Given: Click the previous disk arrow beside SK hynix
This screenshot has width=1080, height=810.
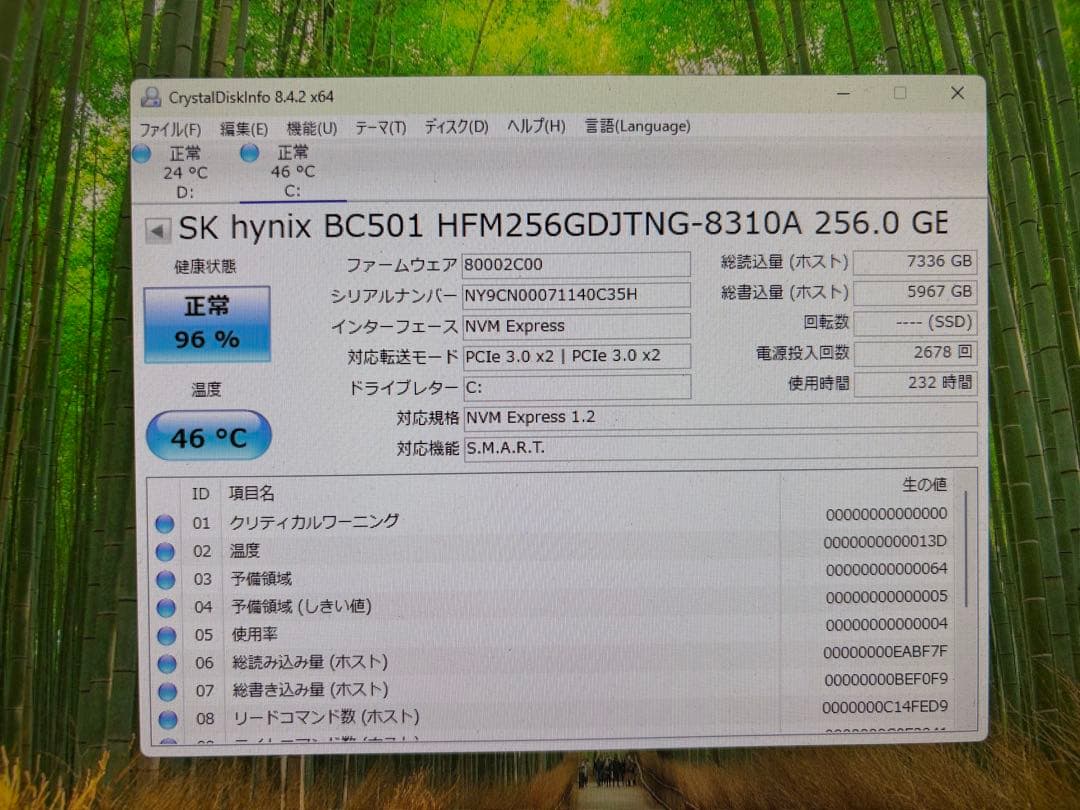Looking at the screenshot, I should pos(158,231).
